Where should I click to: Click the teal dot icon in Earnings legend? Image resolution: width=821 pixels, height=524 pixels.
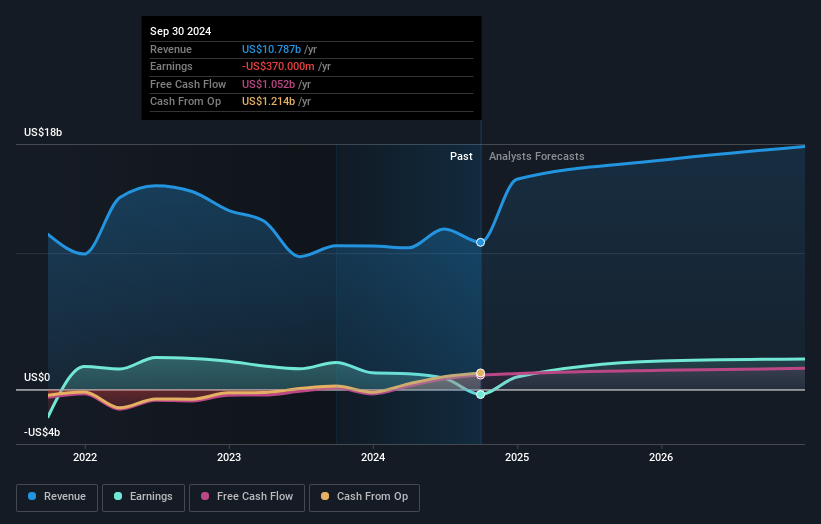118,496
